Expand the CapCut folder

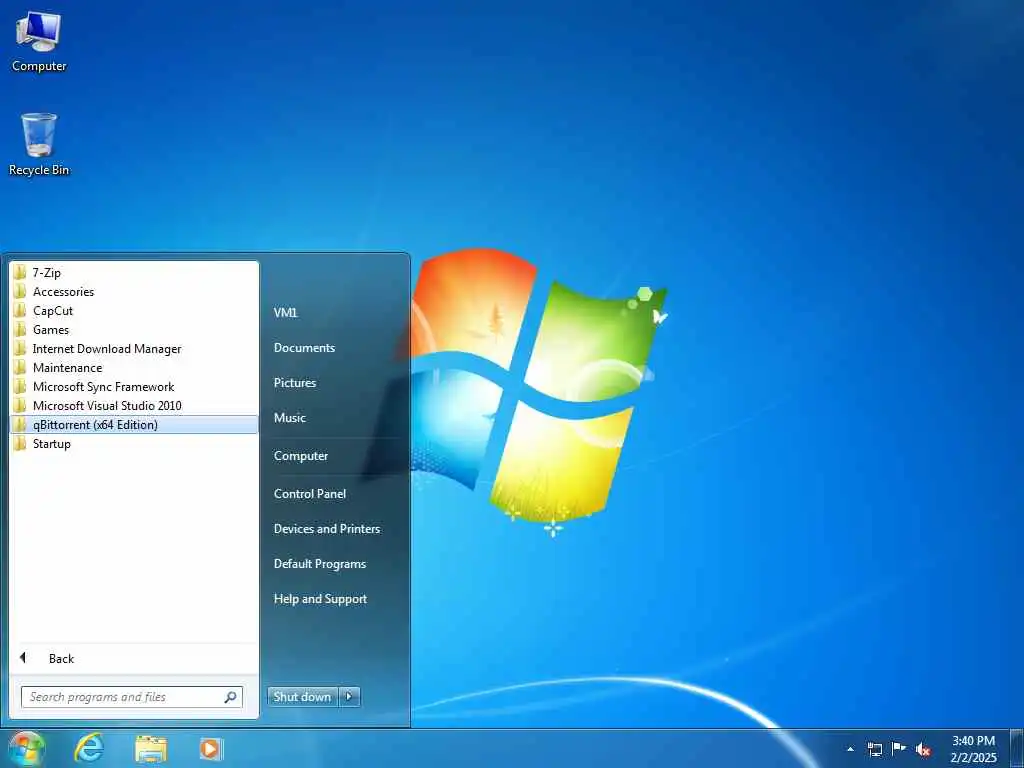(x=134, y=311)
